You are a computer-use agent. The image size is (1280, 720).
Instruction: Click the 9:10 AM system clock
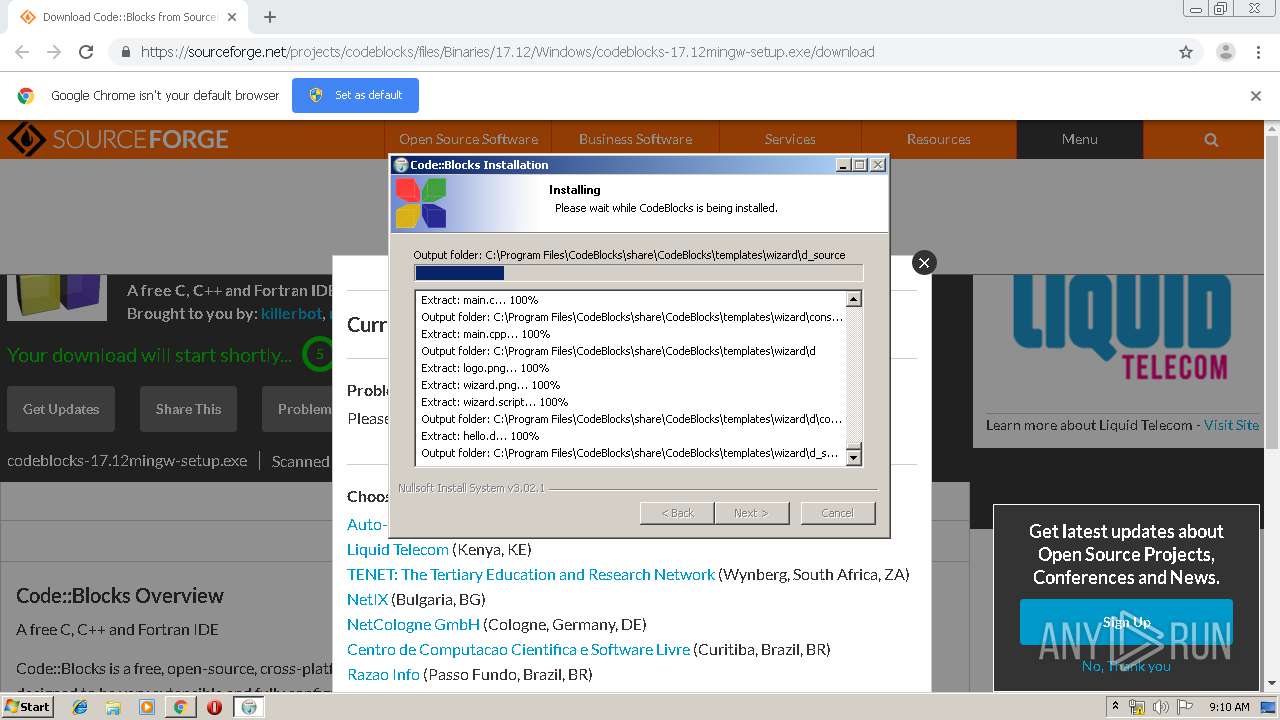point(1230,707)
